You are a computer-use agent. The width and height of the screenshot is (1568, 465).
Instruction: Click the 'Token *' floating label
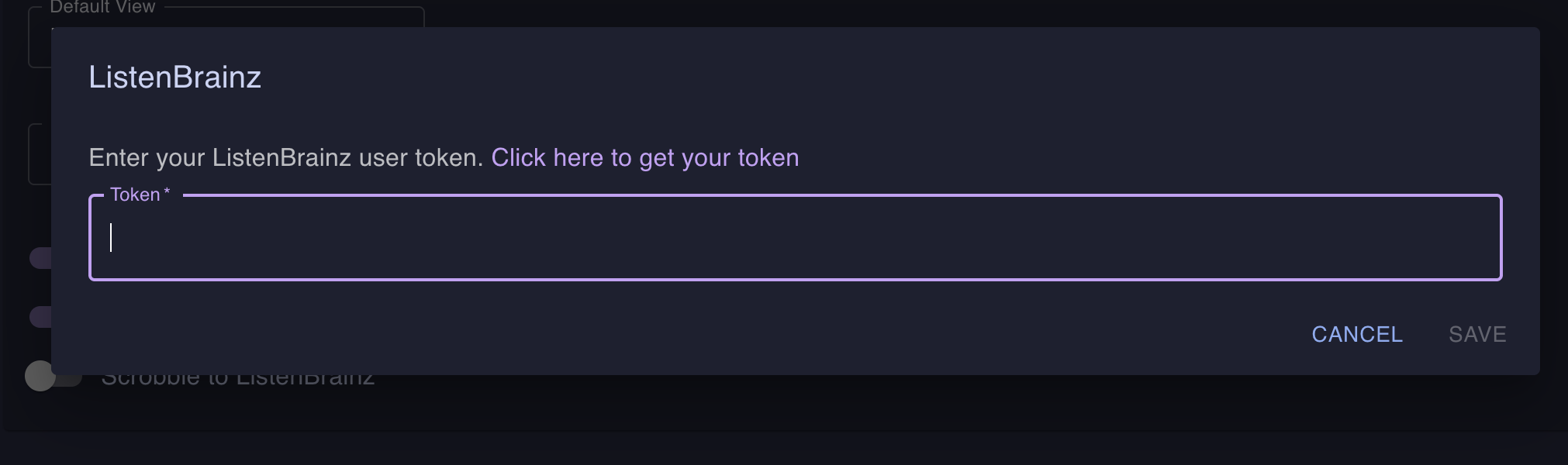coord(135,195)
